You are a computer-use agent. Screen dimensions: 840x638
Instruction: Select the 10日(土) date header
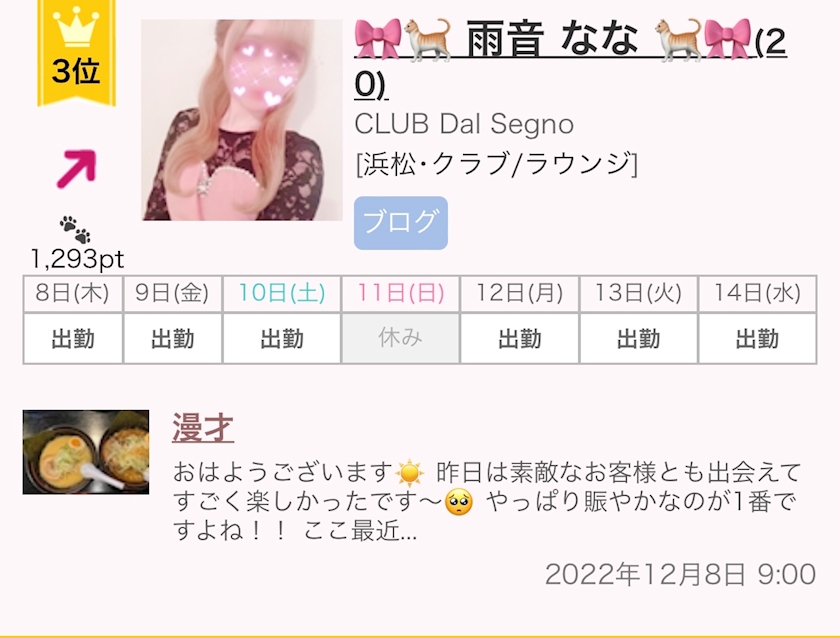click(x=282, y=294)
